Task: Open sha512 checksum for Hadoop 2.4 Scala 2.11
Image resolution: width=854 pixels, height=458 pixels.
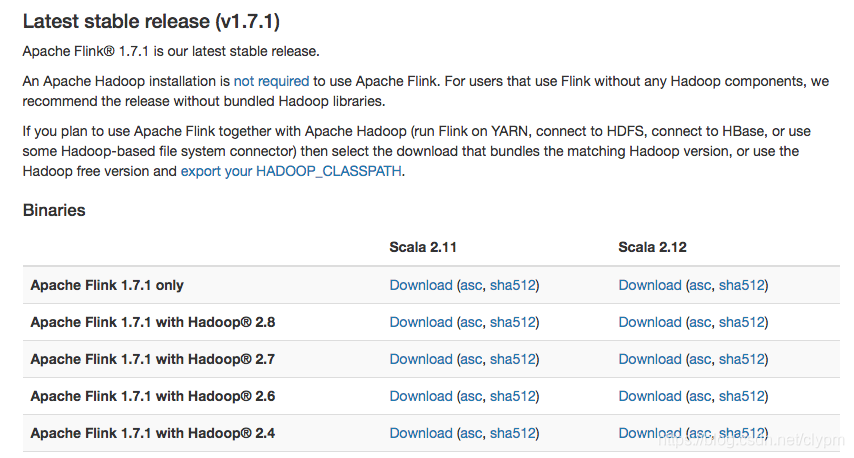Action: [512, 433]
